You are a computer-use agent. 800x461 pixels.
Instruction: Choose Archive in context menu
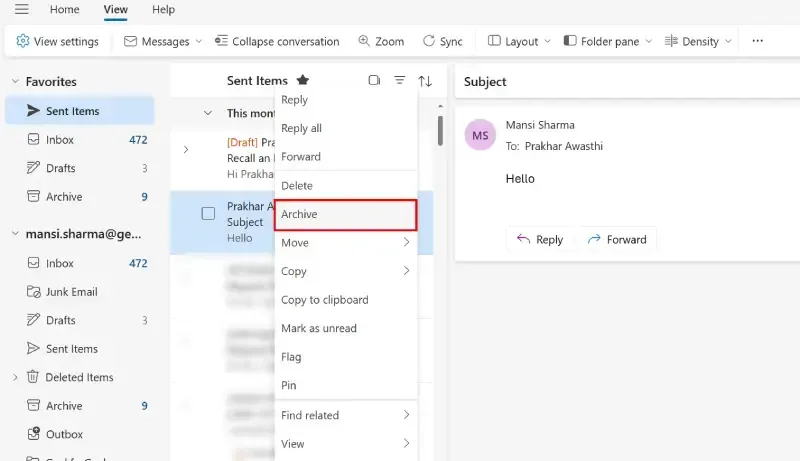point(345,215)
